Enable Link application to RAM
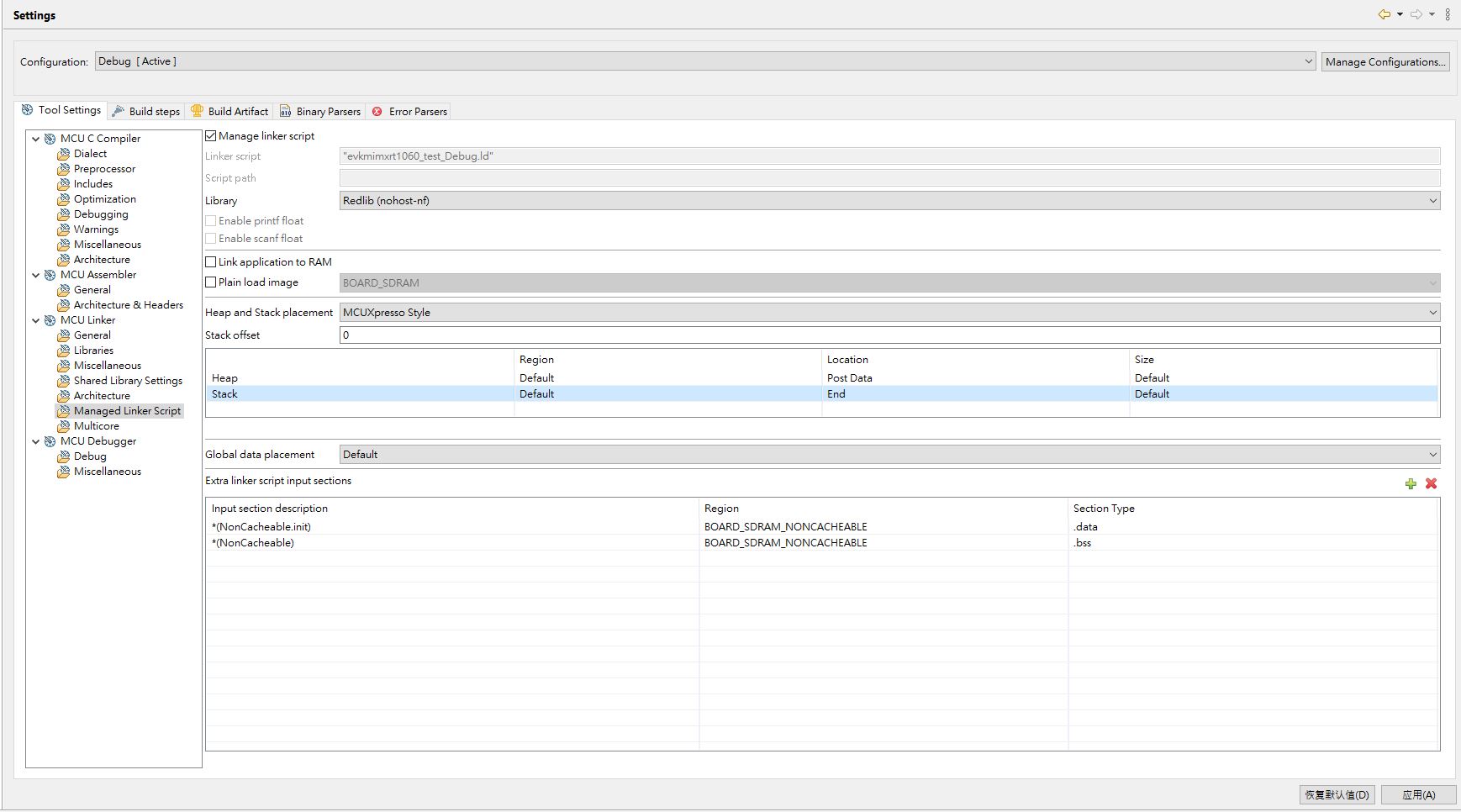Image resolution: width=1461 pixels, height=812 pixels. (211, 261)
